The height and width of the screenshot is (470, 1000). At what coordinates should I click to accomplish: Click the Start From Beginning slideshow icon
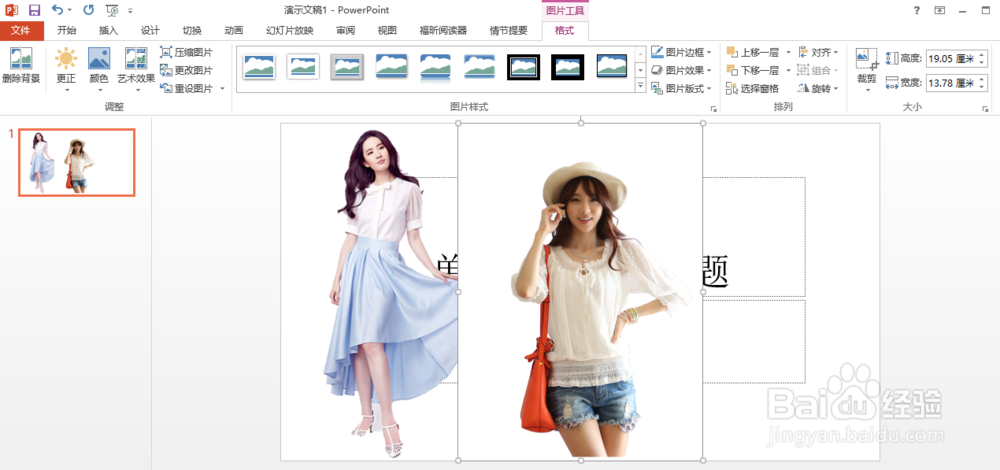point(112,10)
